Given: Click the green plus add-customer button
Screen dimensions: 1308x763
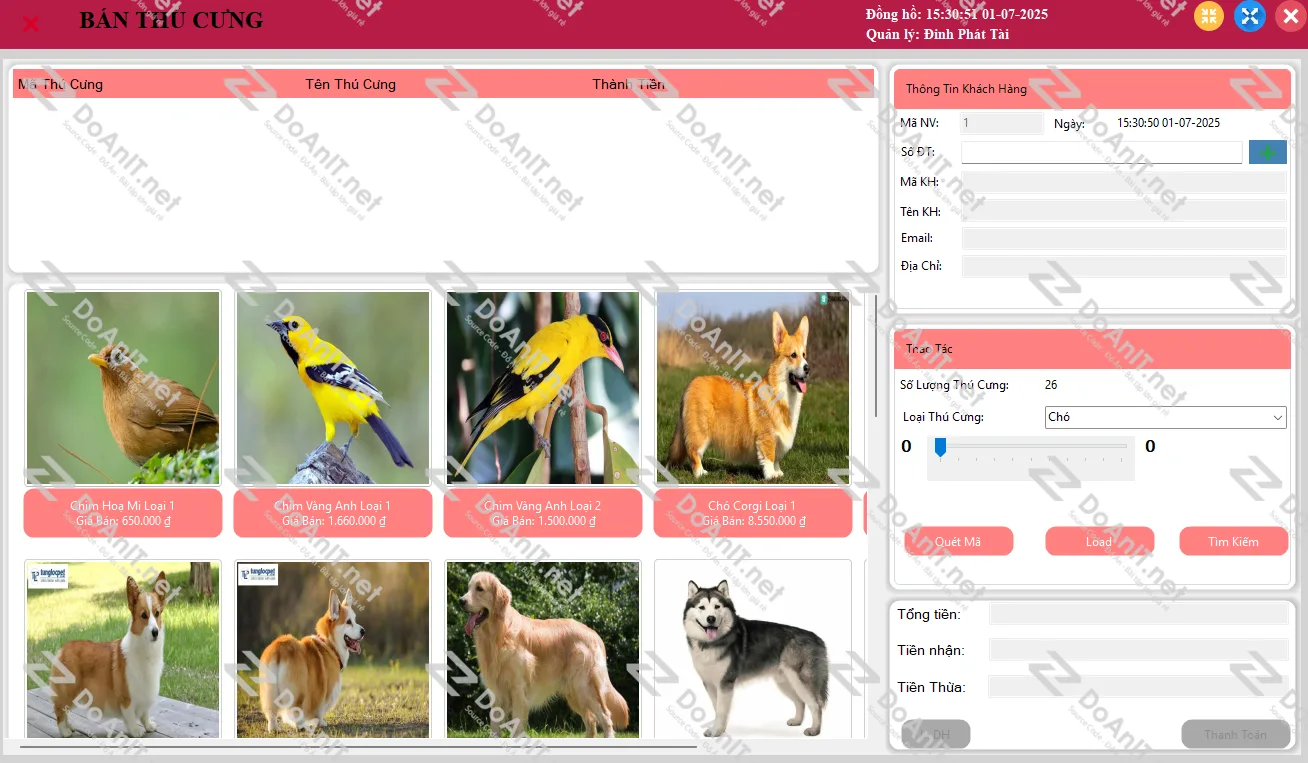Looking at the screenshot, I should tap(1267, 152).
